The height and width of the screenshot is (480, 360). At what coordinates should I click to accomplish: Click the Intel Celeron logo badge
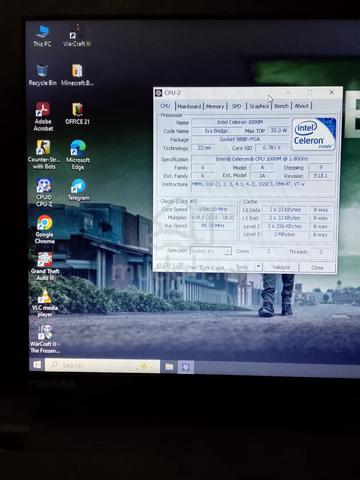point(313,134)
